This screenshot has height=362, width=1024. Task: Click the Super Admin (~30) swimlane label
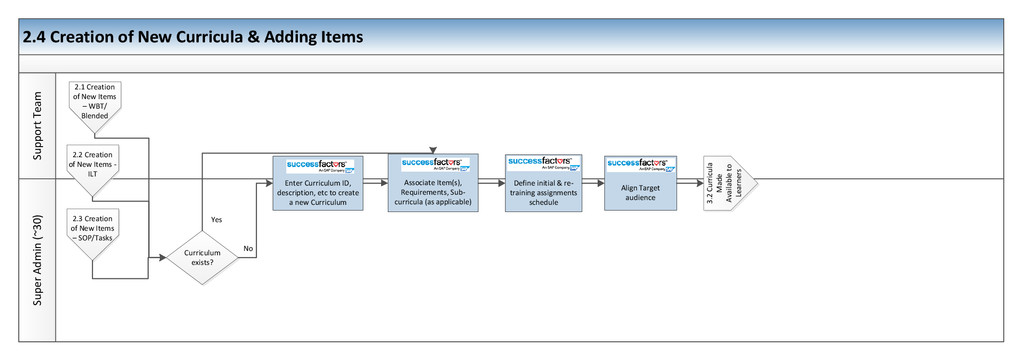pos(38,260)
